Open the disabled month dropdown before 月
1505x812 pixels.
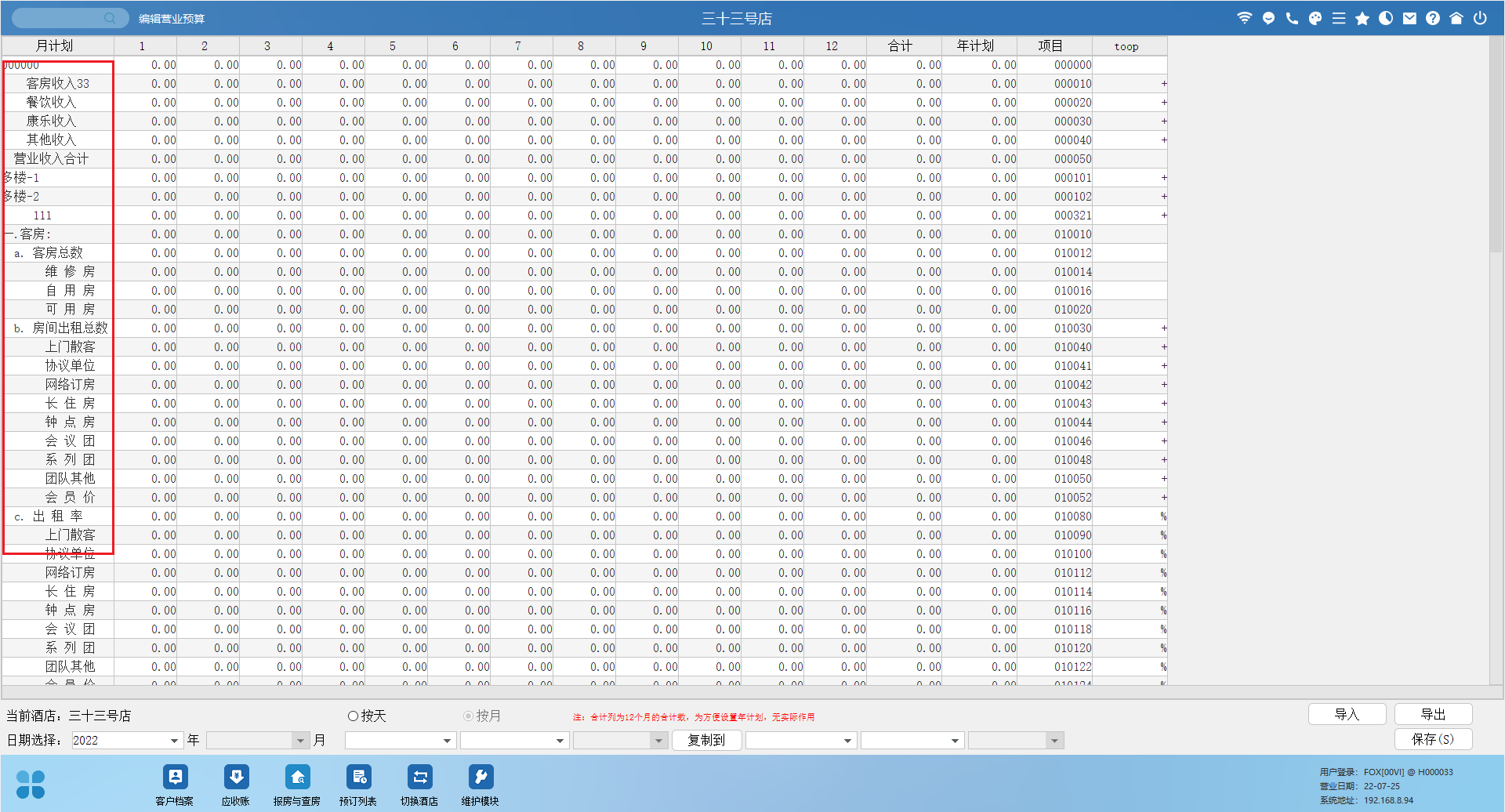[x=258, y=741]
